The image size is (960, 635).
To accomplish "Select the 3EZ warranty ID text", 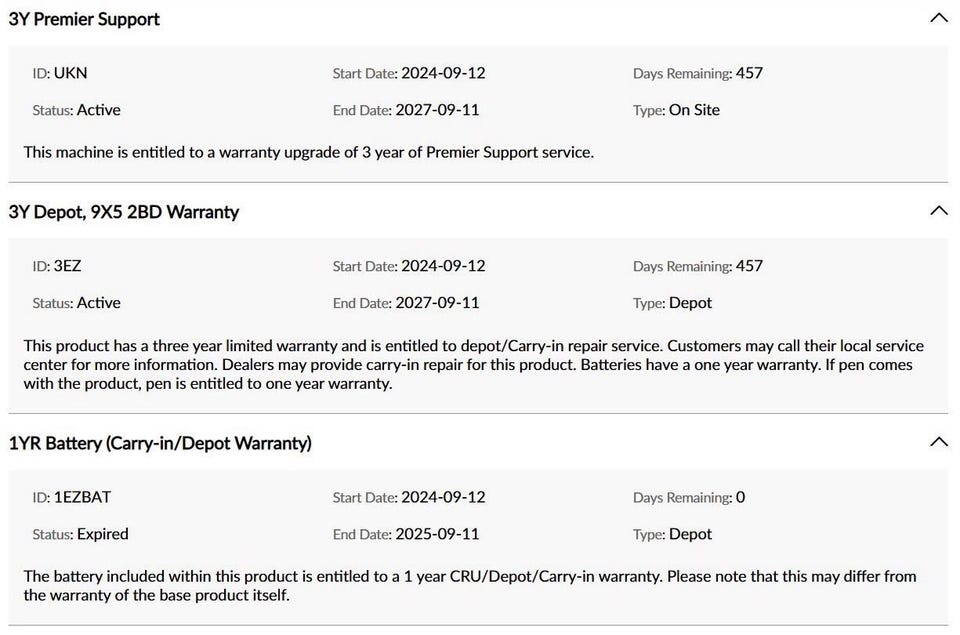I will [x=67, y=266].
